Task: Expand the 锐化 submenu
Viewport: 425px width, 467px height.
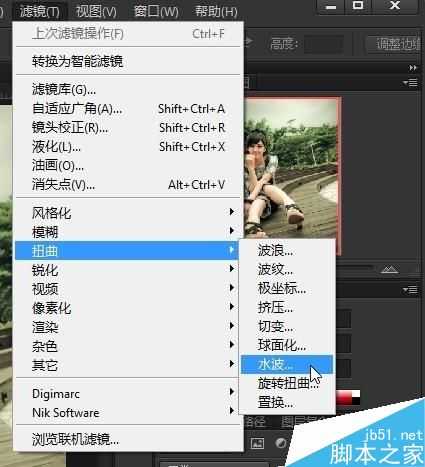Action: click(128, 270)
